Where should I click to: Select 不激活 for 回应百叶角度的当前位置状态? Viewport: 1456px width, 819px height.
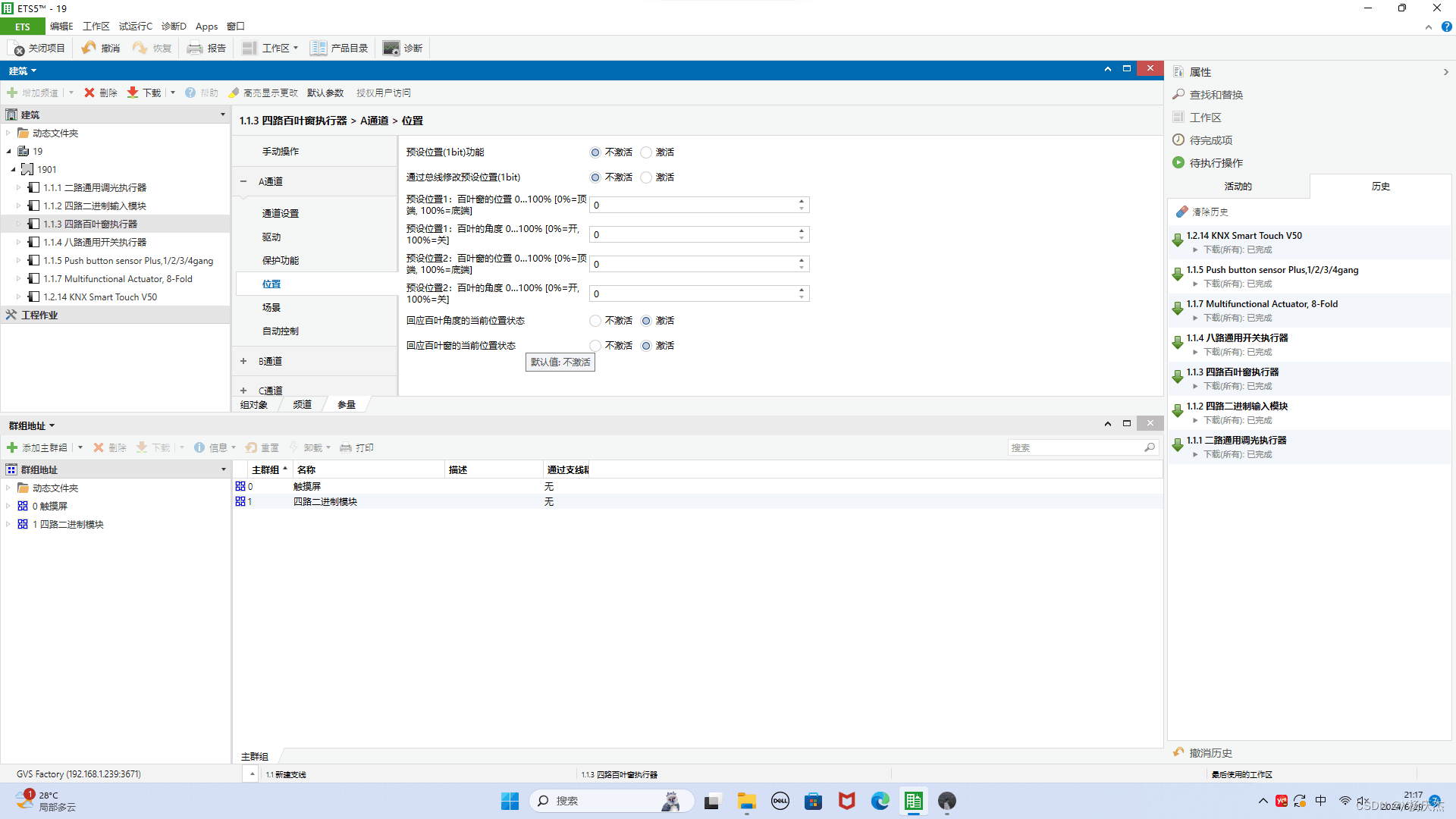click(595, 321)
